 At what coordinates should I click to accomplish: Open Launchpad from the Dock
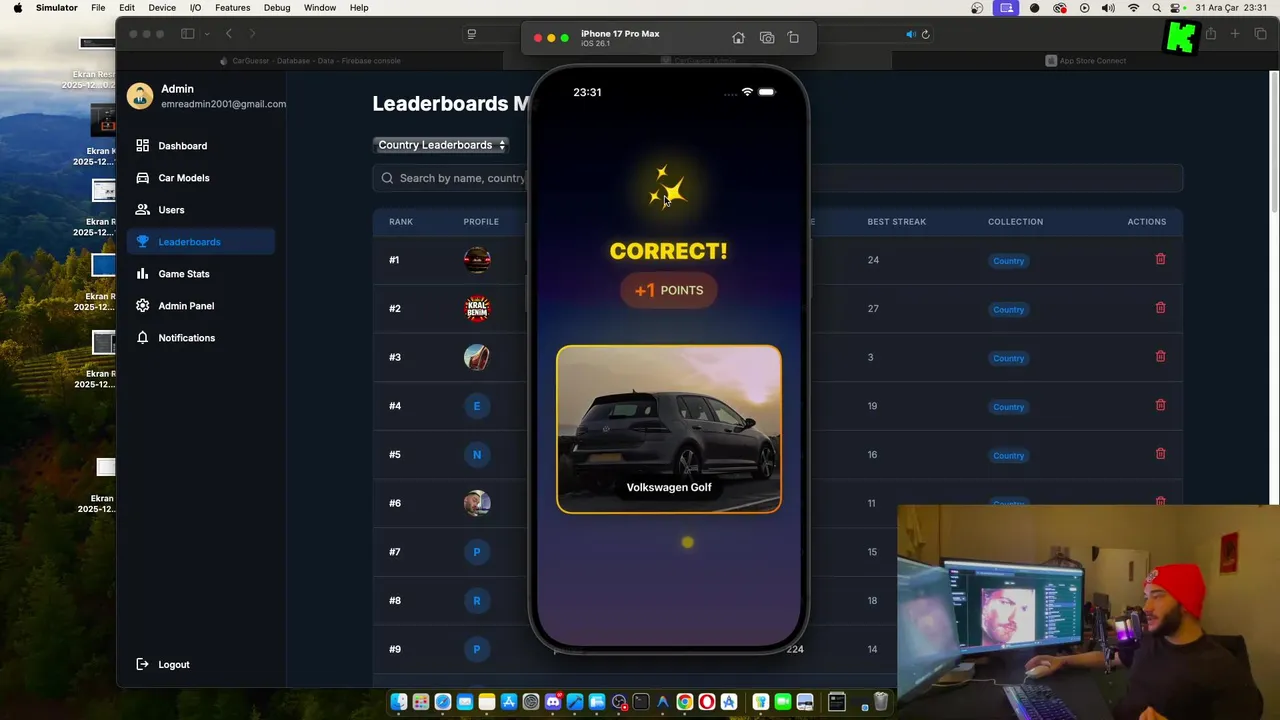421,702
